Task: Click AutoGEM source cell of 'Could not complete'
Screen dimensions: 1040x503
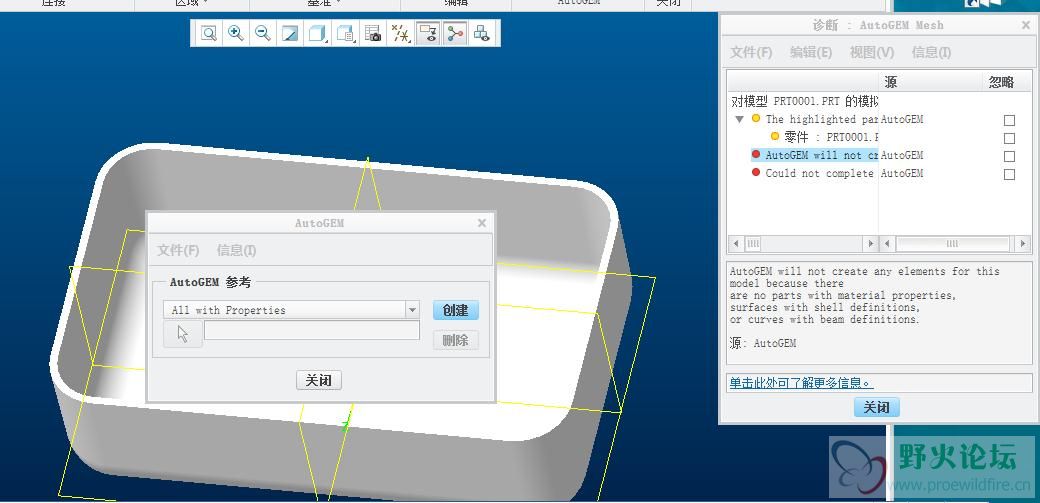Action: pyautogui.click(x=901, y=173)
